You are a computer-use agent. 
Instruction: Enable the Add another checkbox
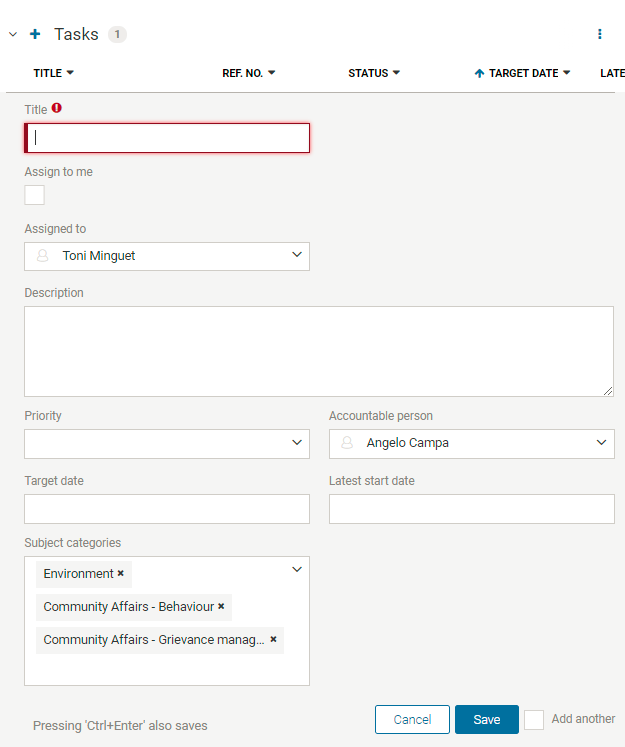pyautogui.click(x=534, y=719)
